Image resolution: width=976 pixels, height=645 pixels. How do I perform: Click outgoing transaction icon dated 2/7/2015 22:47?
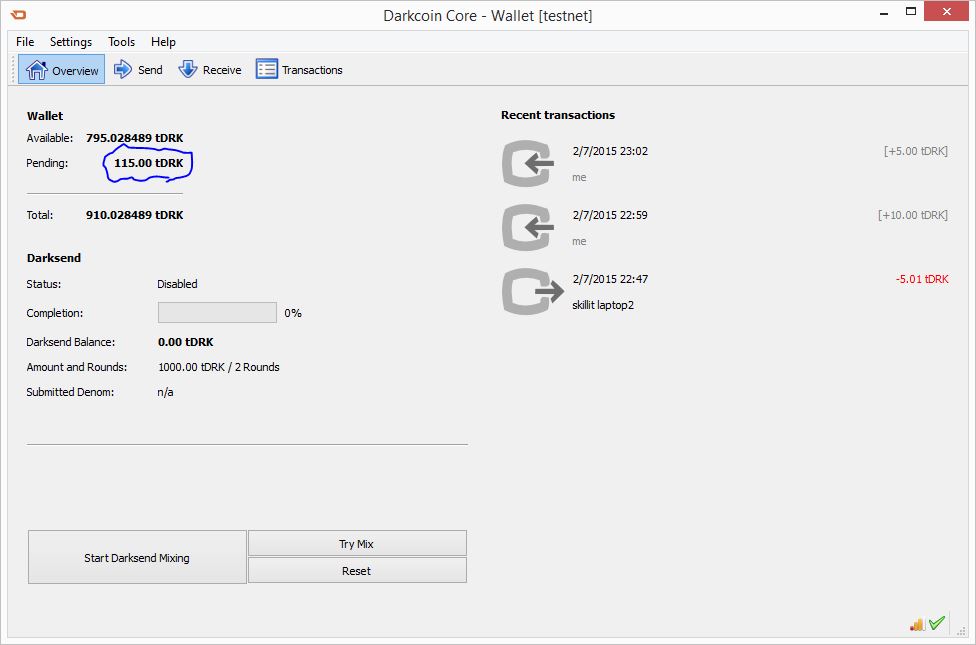tap(533, 292)
